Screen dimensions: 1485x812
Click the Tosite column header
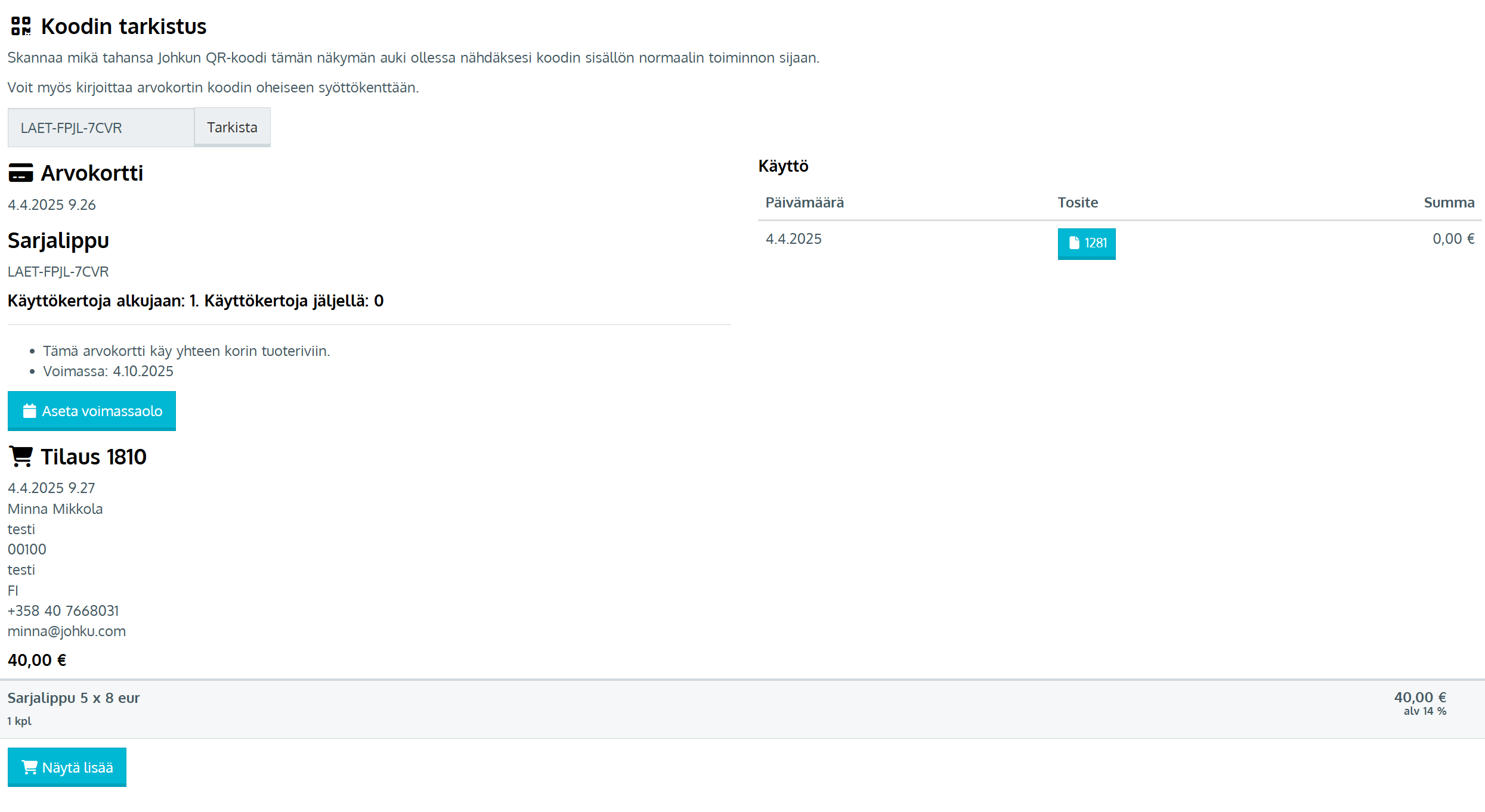1078,203
